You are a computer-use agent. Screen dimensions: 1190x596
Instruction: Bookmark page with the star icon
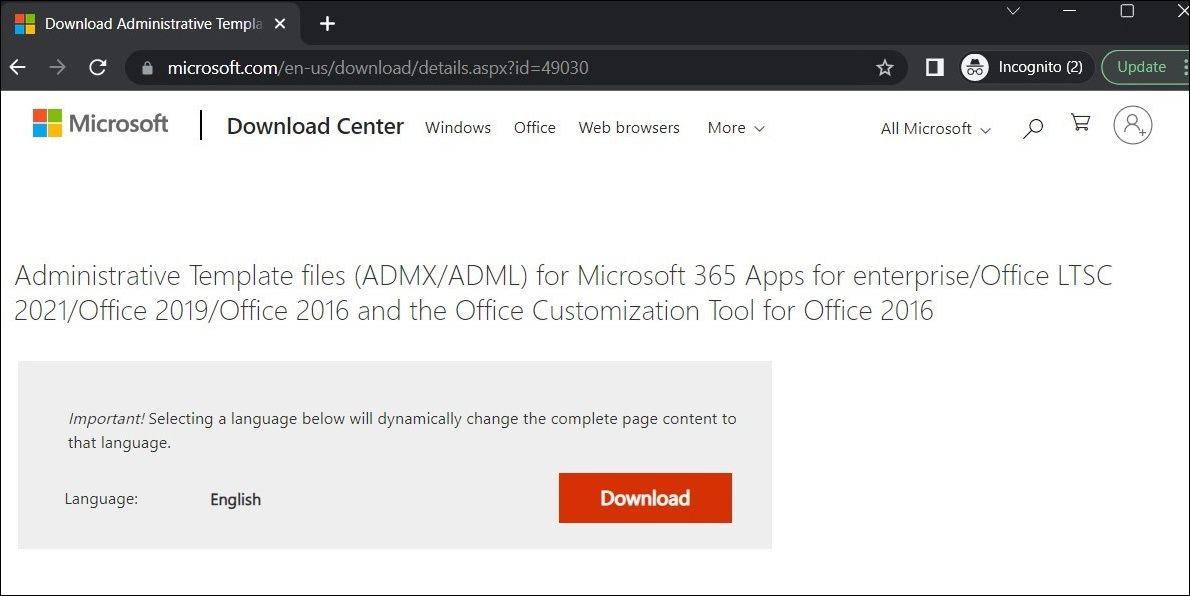point(885,68)
